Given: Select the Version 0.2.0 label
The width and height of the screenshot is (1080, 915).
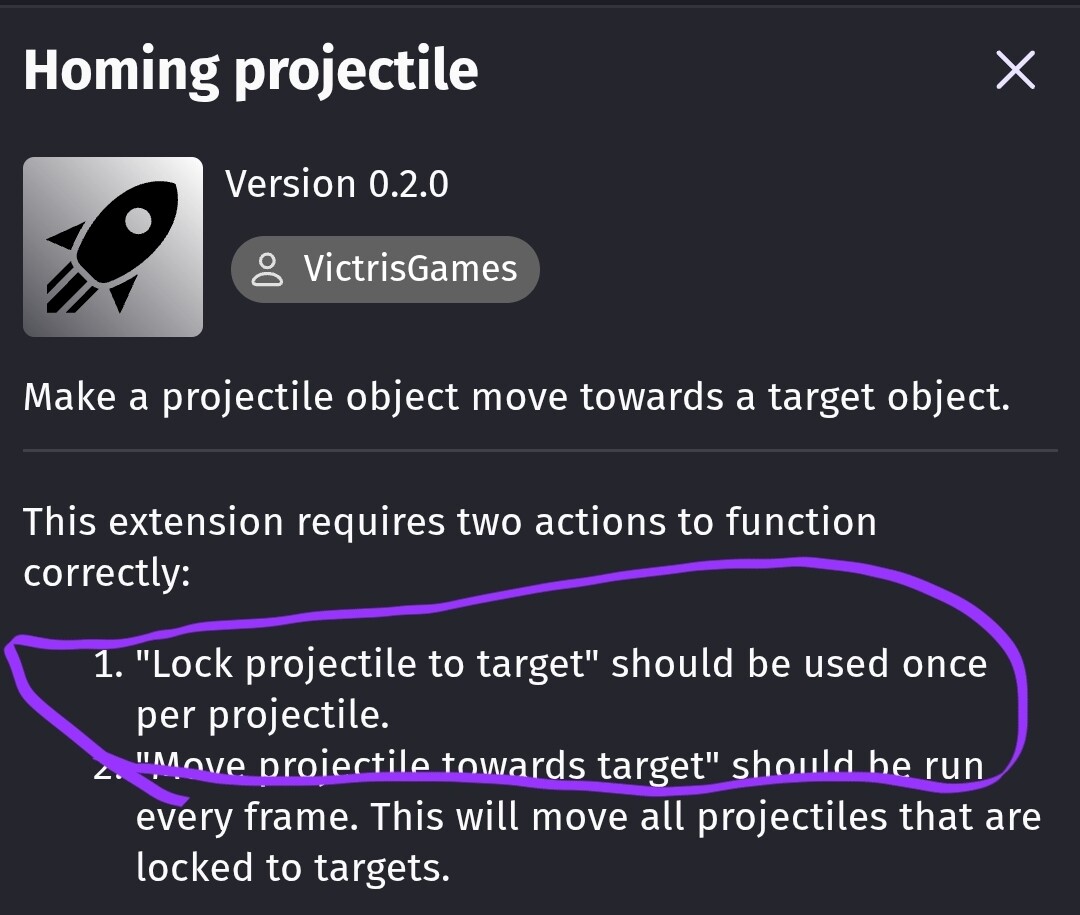Looking at the screenshot, I should click(x=336, y=184).
